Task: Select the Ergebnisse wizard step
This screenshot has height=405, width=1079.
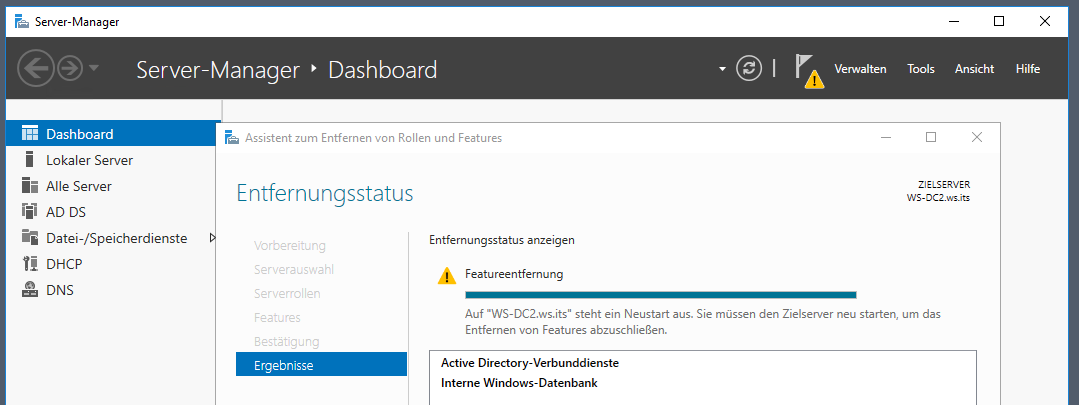Action: pos(321,366)
